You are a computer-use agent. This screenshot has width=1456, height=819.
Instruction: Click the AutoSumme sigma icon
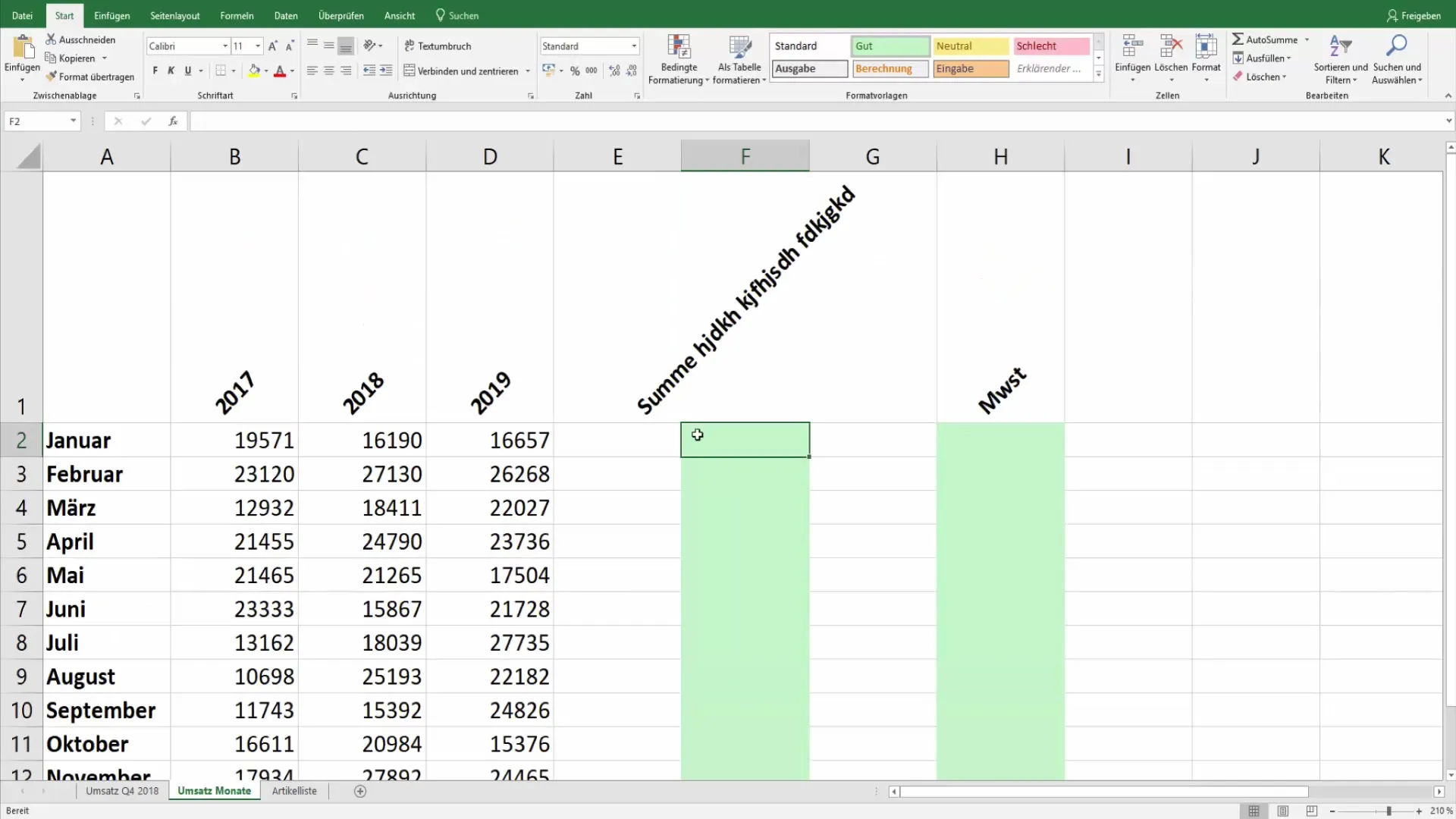pos(1238,39)
